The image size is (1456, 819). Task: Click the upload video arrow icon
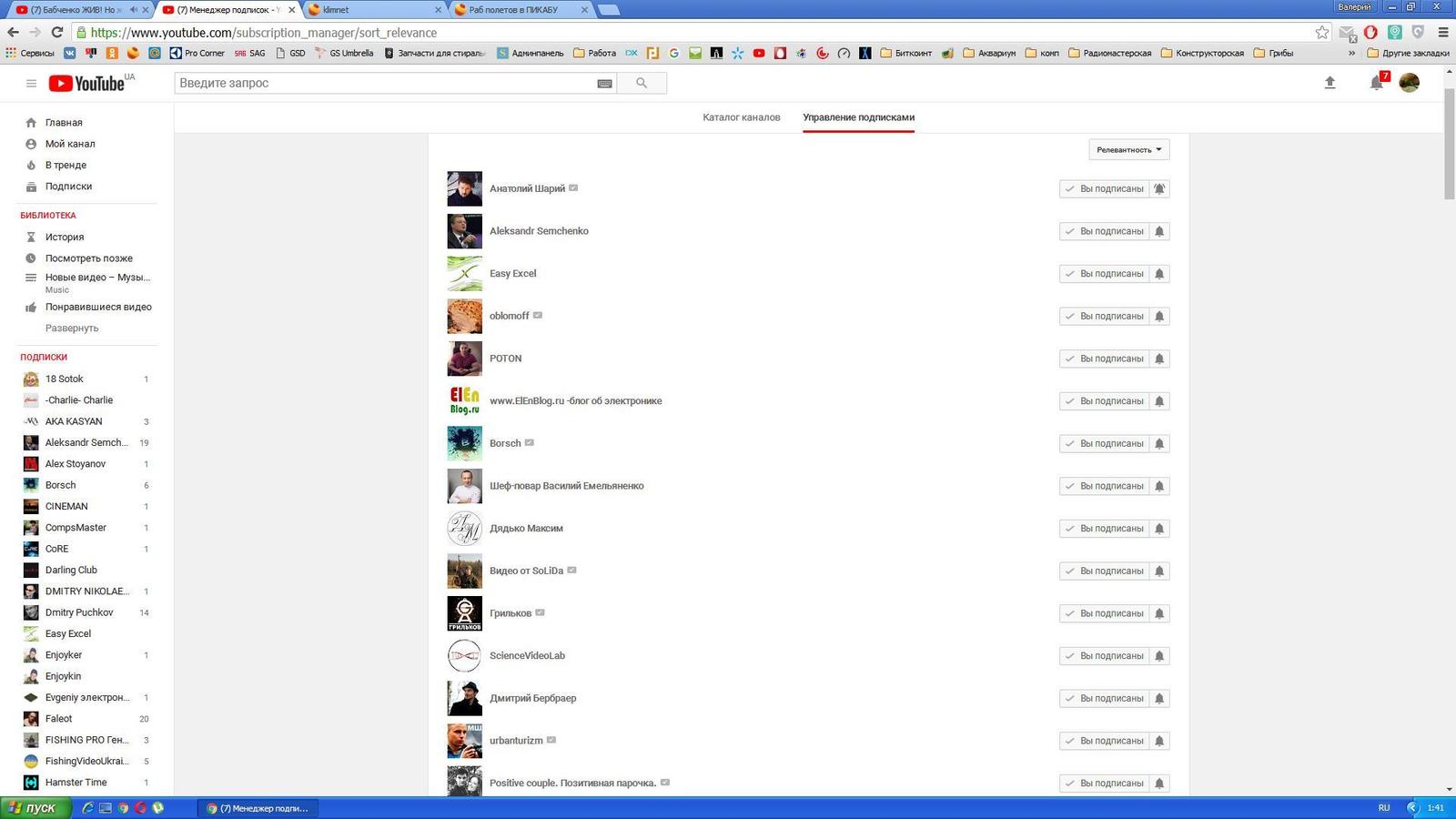(1330, 83)
